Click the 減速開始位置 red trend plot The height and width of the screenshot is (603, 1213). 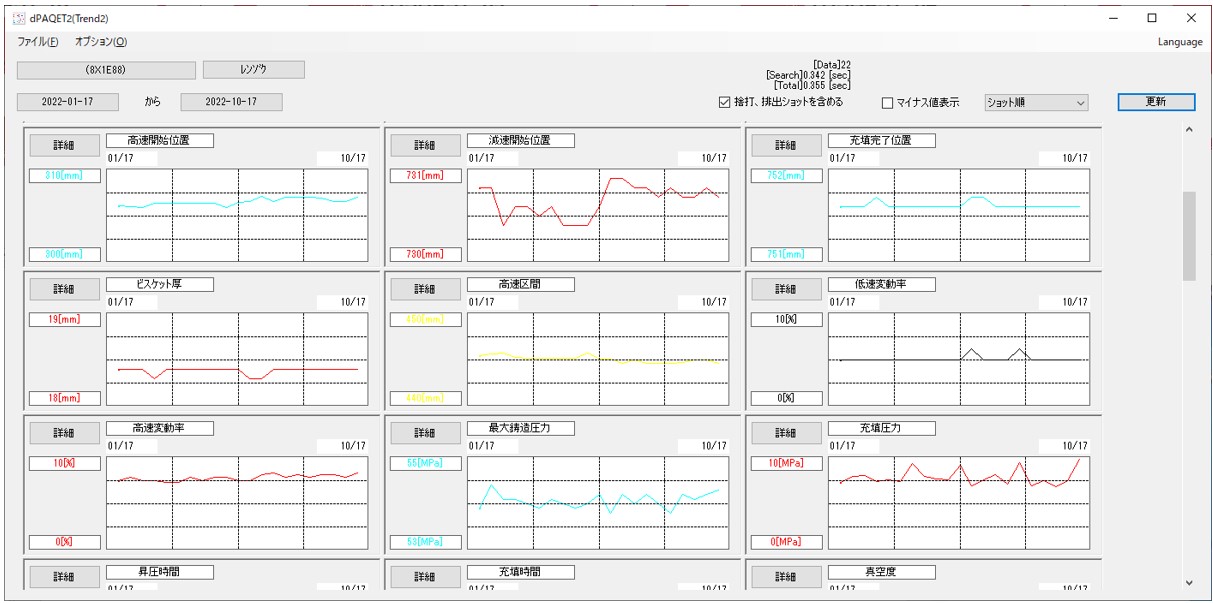pos(598,215)
